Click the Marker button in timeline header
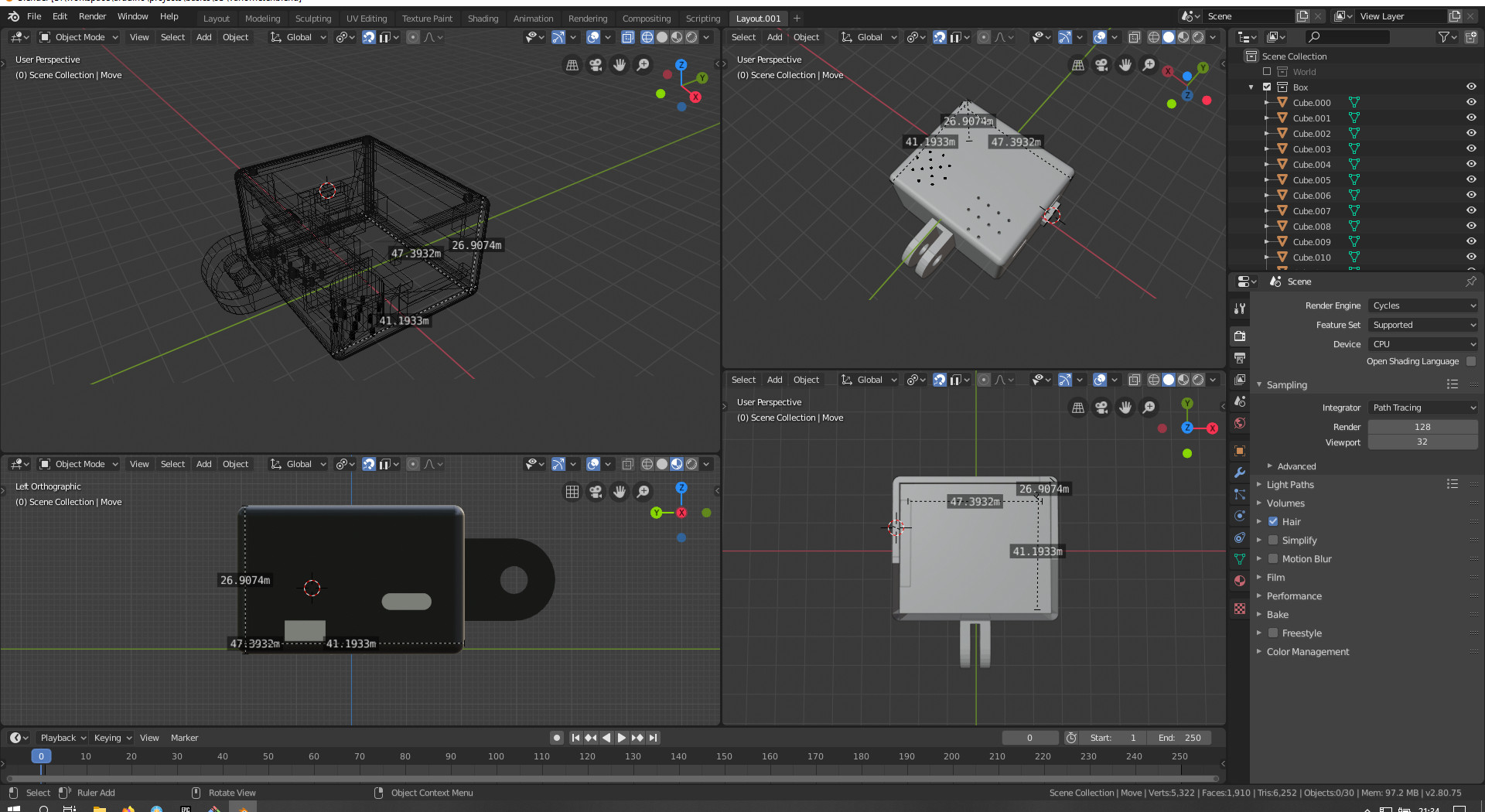The image size is (1485, 812). click(x=184, y=738)
